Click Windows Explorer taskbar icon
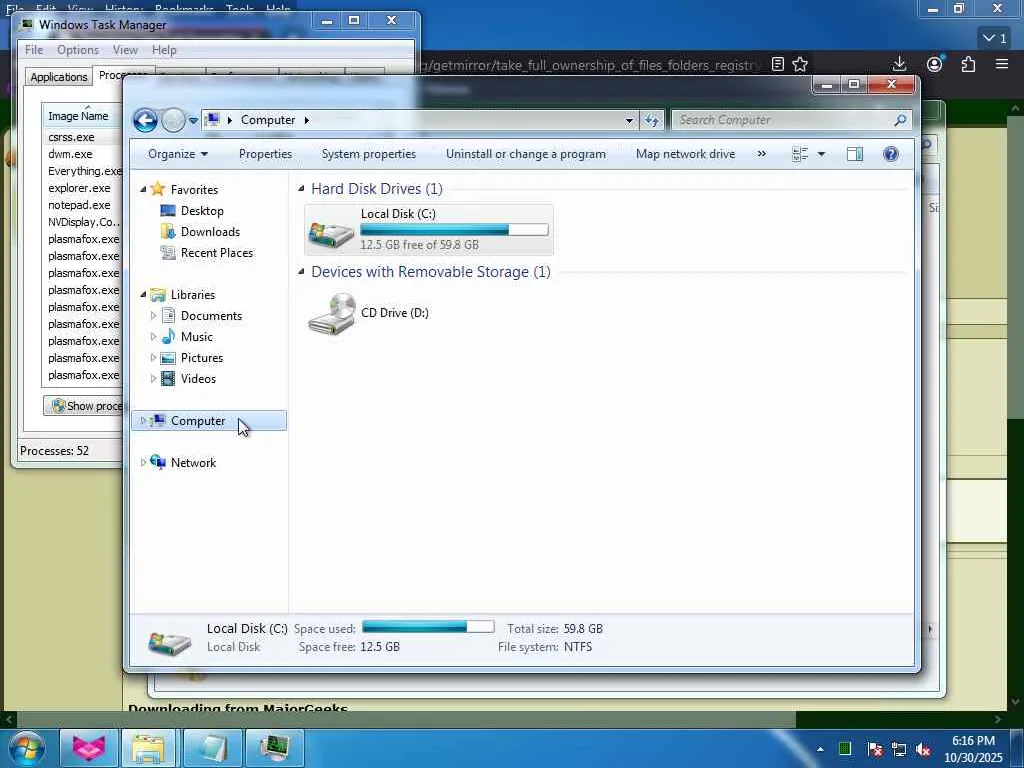Viewport: 1024px width, 768px height. click(x=148, y=748)
